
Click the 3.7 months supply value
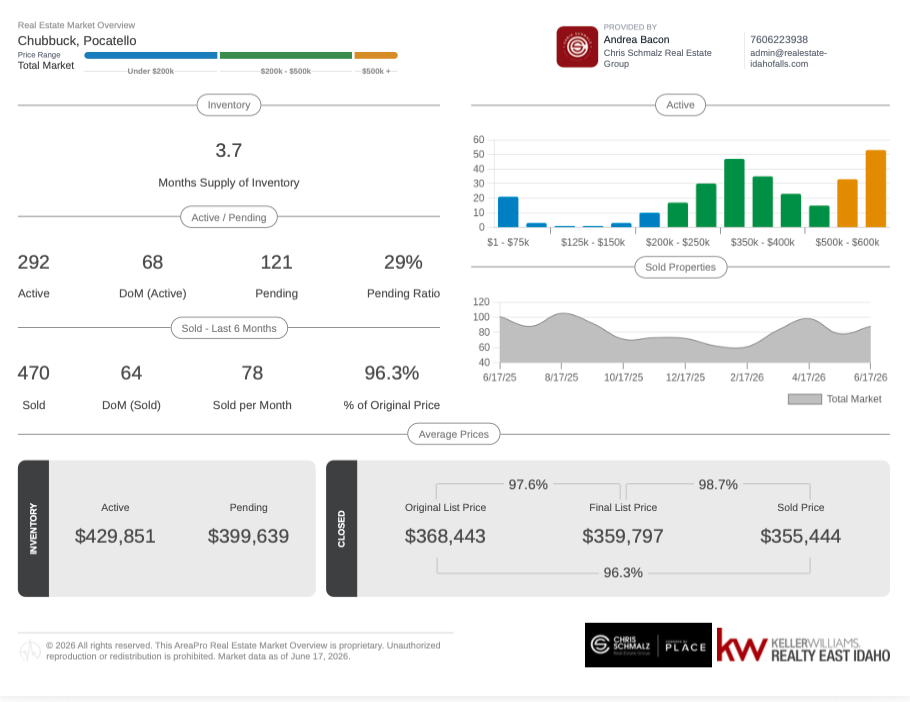pos(229,151)
